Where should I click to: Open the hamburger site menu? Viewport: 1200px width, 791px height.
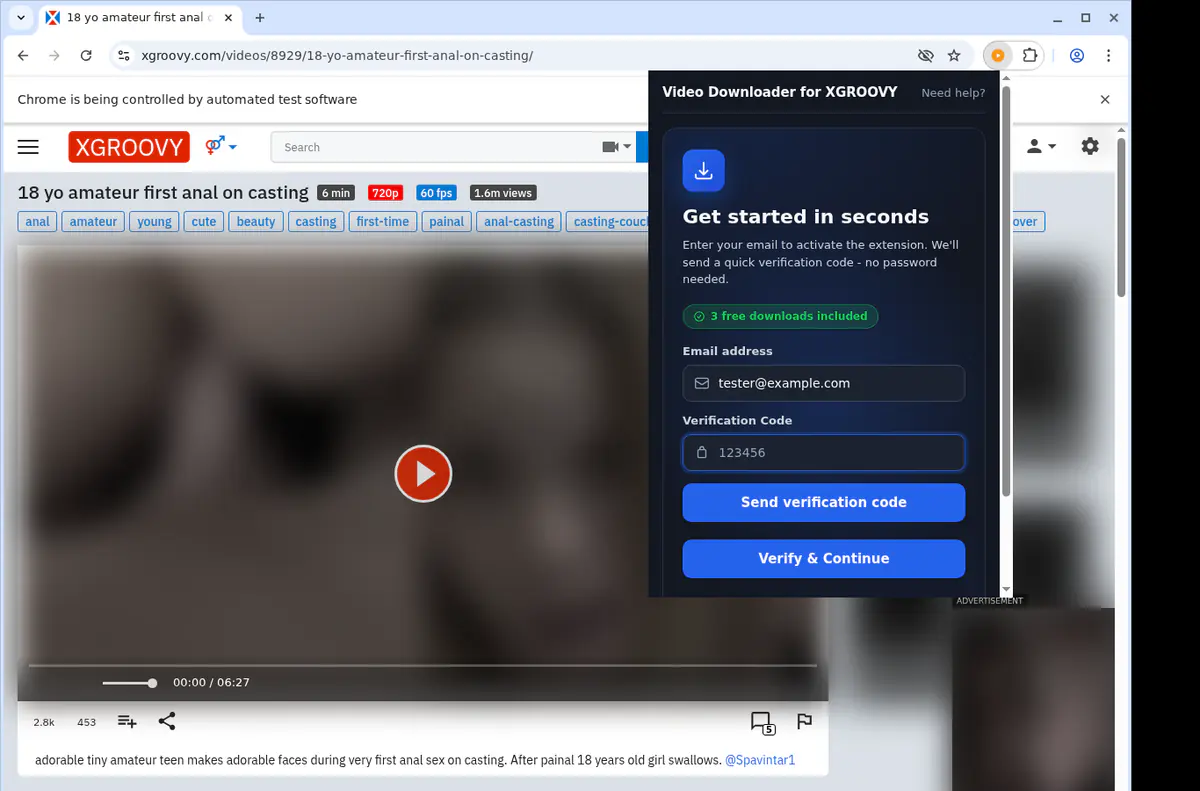[x=28, y=147]
